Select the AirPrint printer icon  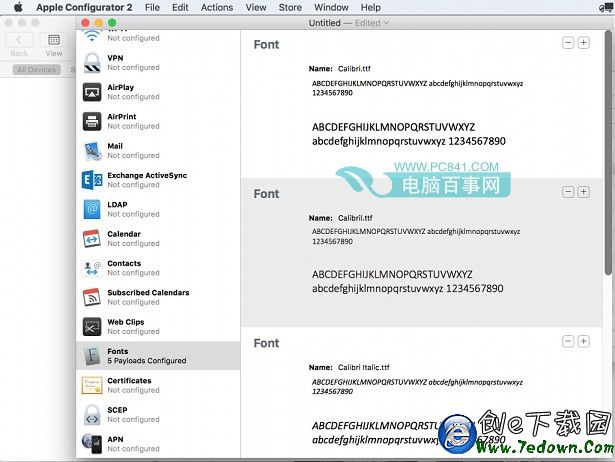[92, 121]
